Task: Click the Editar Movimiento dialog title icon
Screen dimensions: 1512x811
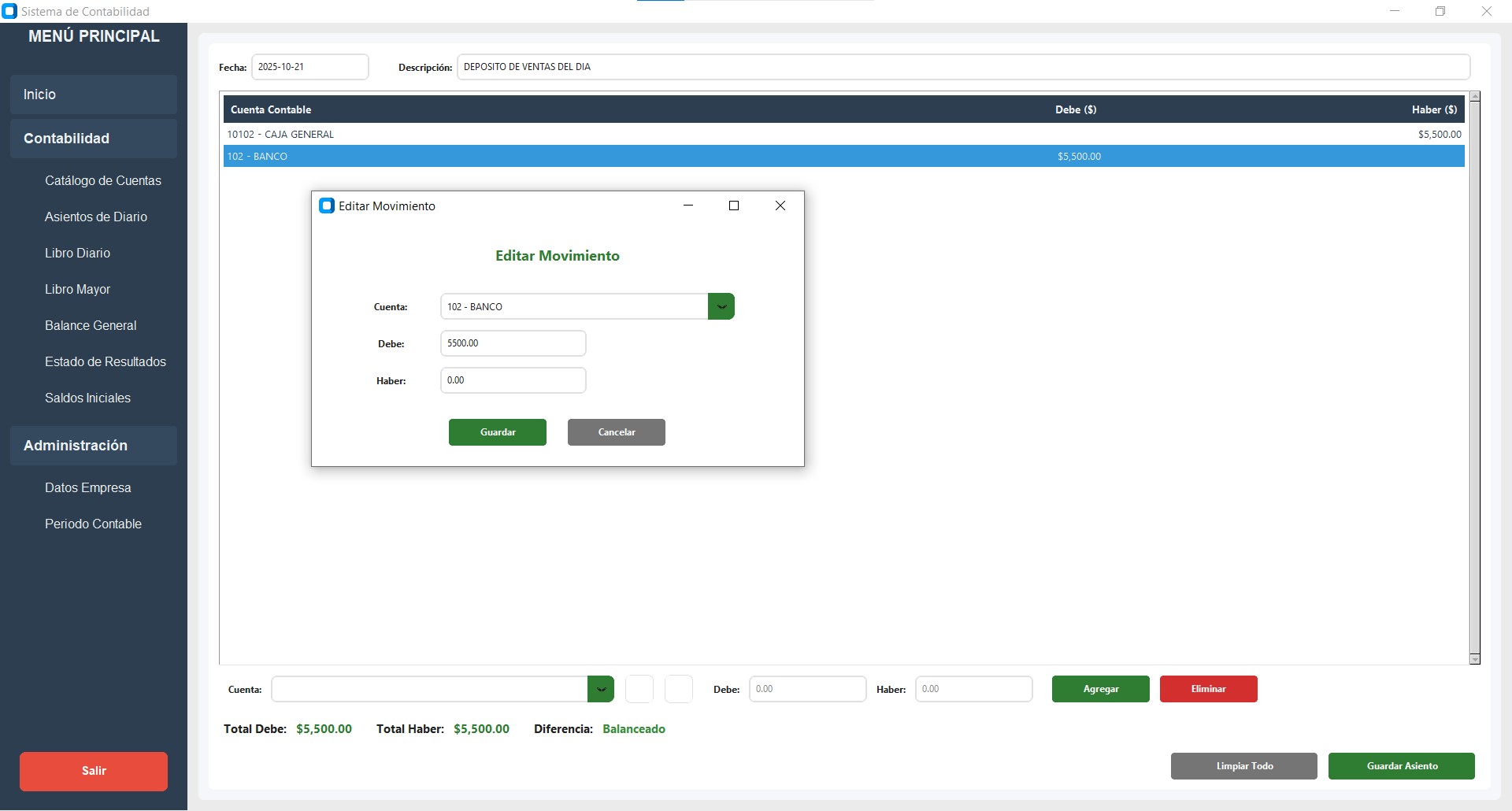Action: [x=326, y=206]
